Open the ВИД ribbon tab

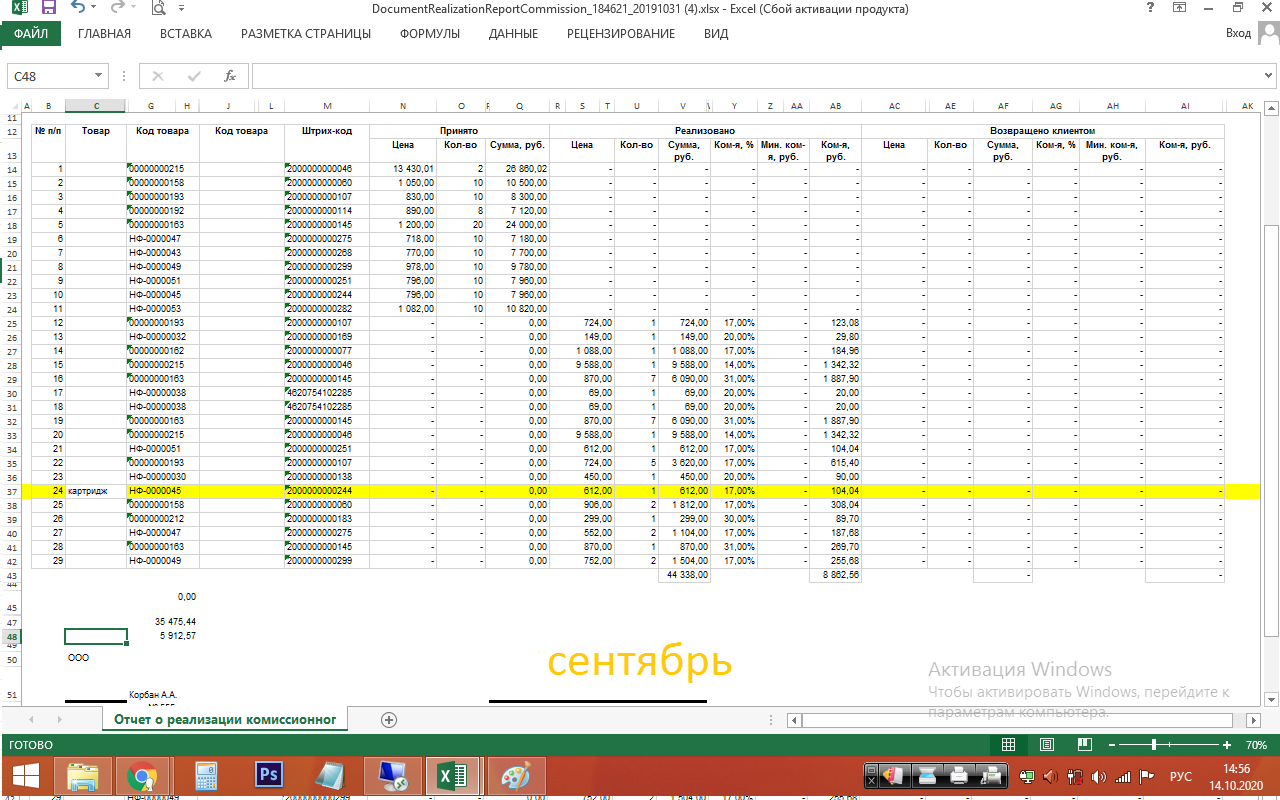coord(716,33)
